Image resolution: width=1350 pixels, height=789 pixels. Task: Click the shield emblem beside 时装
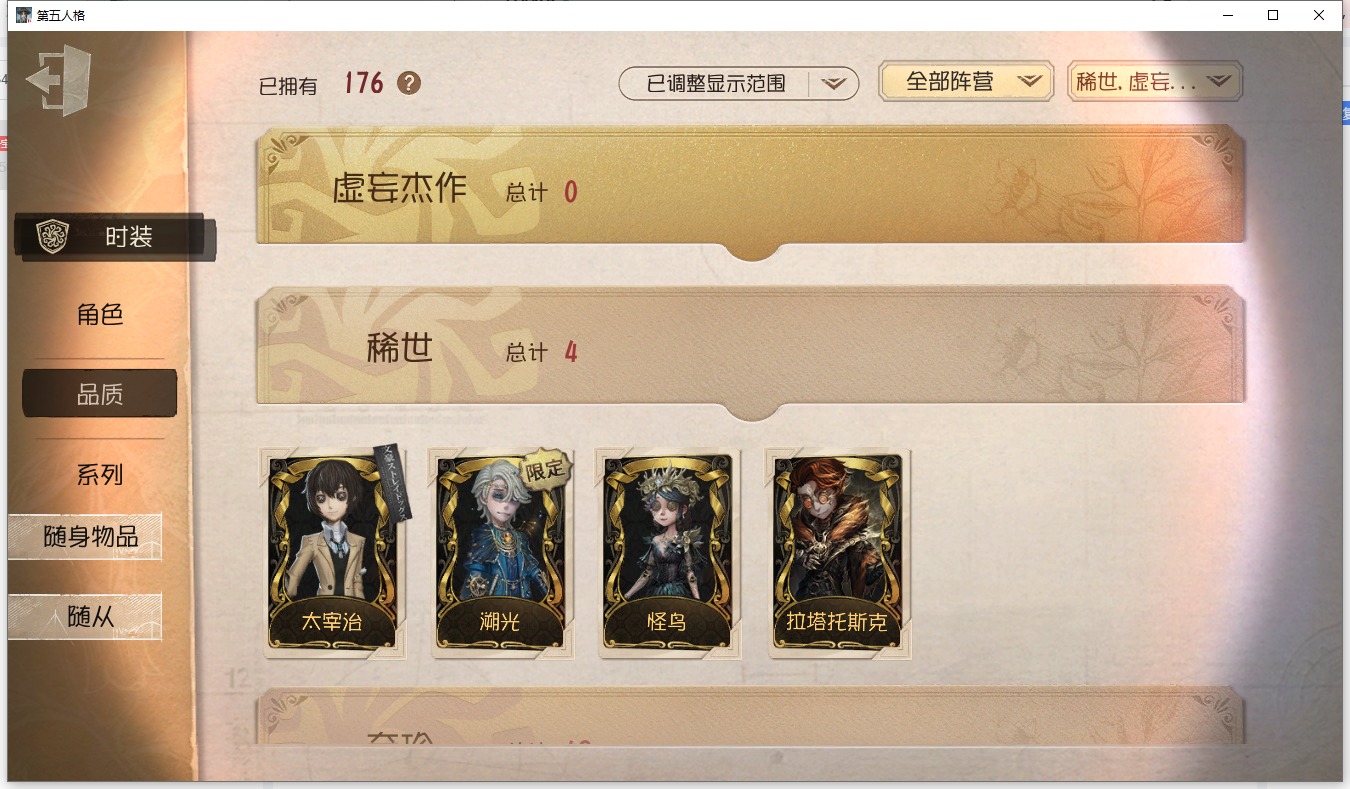click(52, 237)
